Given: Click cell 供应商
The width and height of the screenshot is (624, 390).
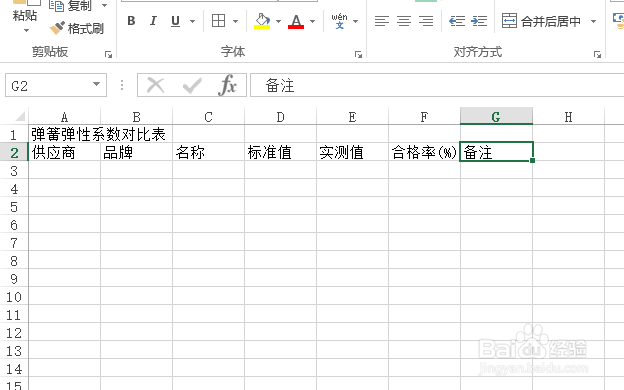Looking at the screenshot, I should (64, 152).
